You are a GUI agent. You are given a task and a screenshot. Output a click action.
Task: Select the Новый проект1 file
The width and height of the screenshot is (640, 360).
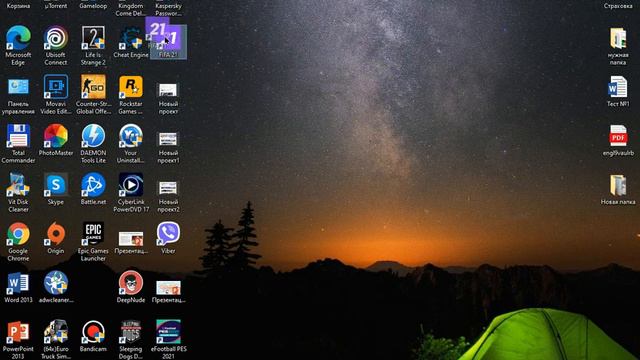click(x=168, y=147)
